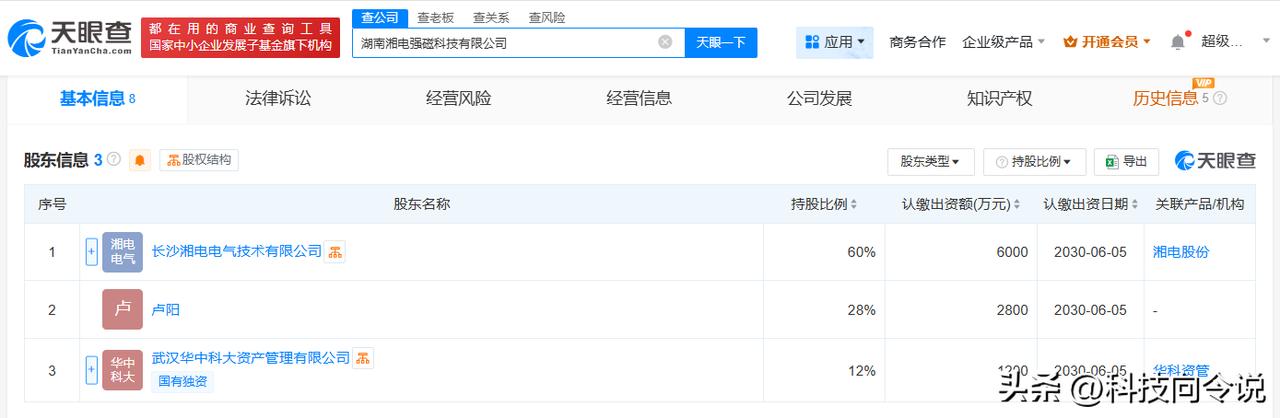
Task: Open 湘电股份 related product link
Action: click(1181, 252)
